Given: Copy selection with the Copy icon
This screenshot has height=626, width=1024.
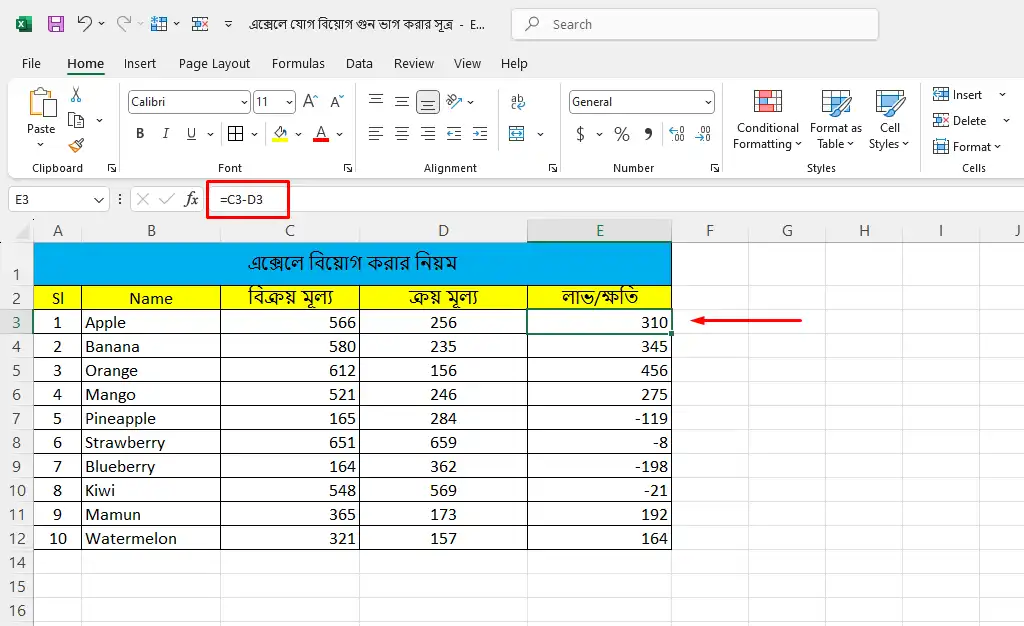Looking at the screenshot, I should 76,120.
